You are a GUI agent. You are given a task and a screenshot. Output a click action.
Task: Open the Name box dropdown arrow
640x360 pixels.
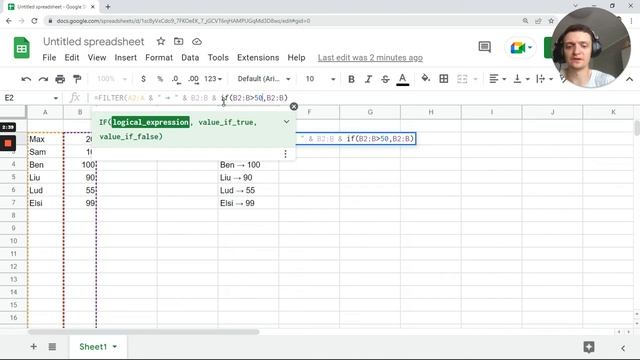(56, 98)
